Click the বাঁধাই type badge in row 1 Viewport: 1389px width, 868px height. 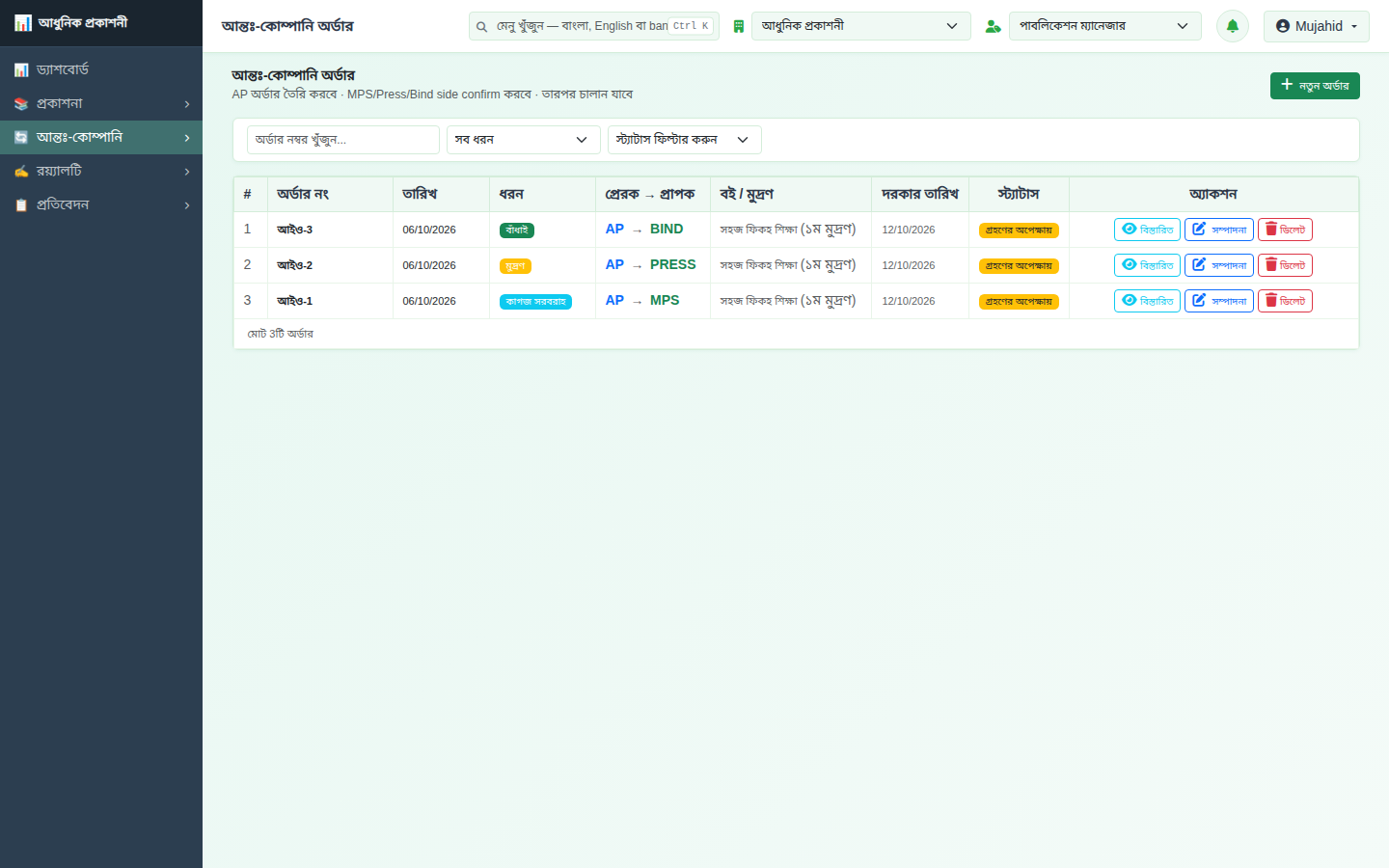coord(517,231)
